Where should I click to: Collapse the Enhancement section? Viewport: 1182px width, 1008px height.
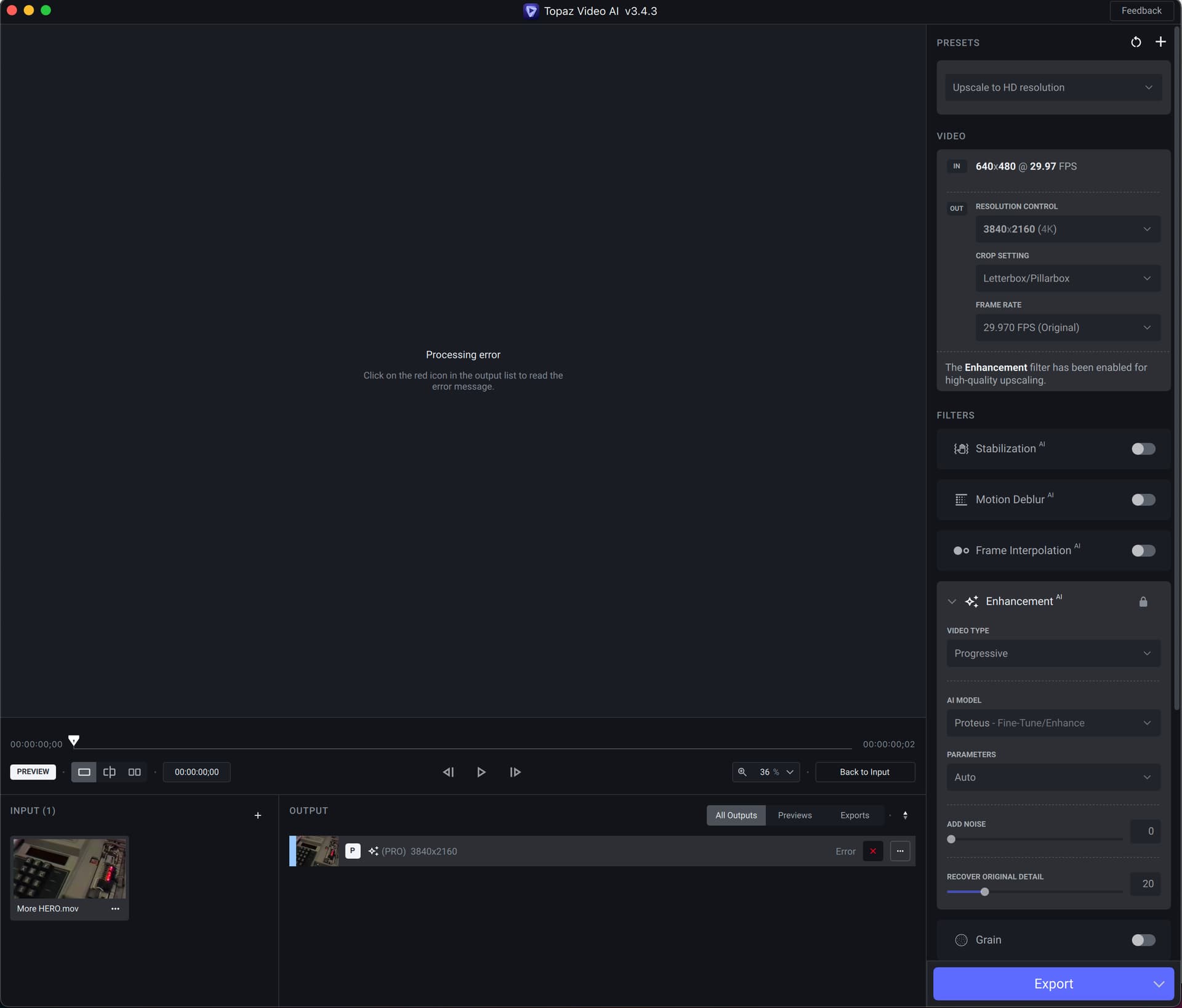(x=951, y=601)
